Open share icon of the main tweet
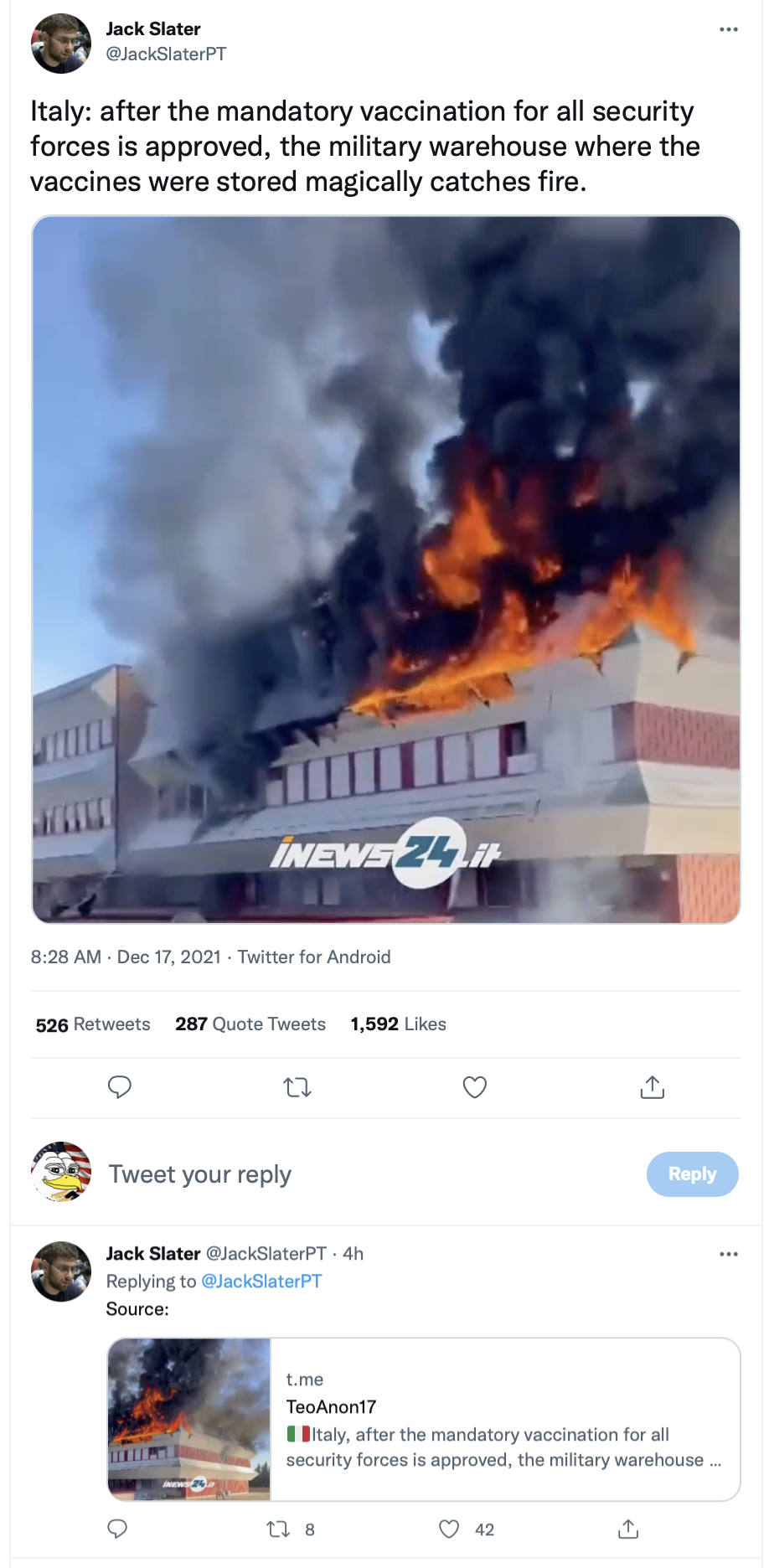Viewport: 769px width, 1568px height. tap(653, 1087)
